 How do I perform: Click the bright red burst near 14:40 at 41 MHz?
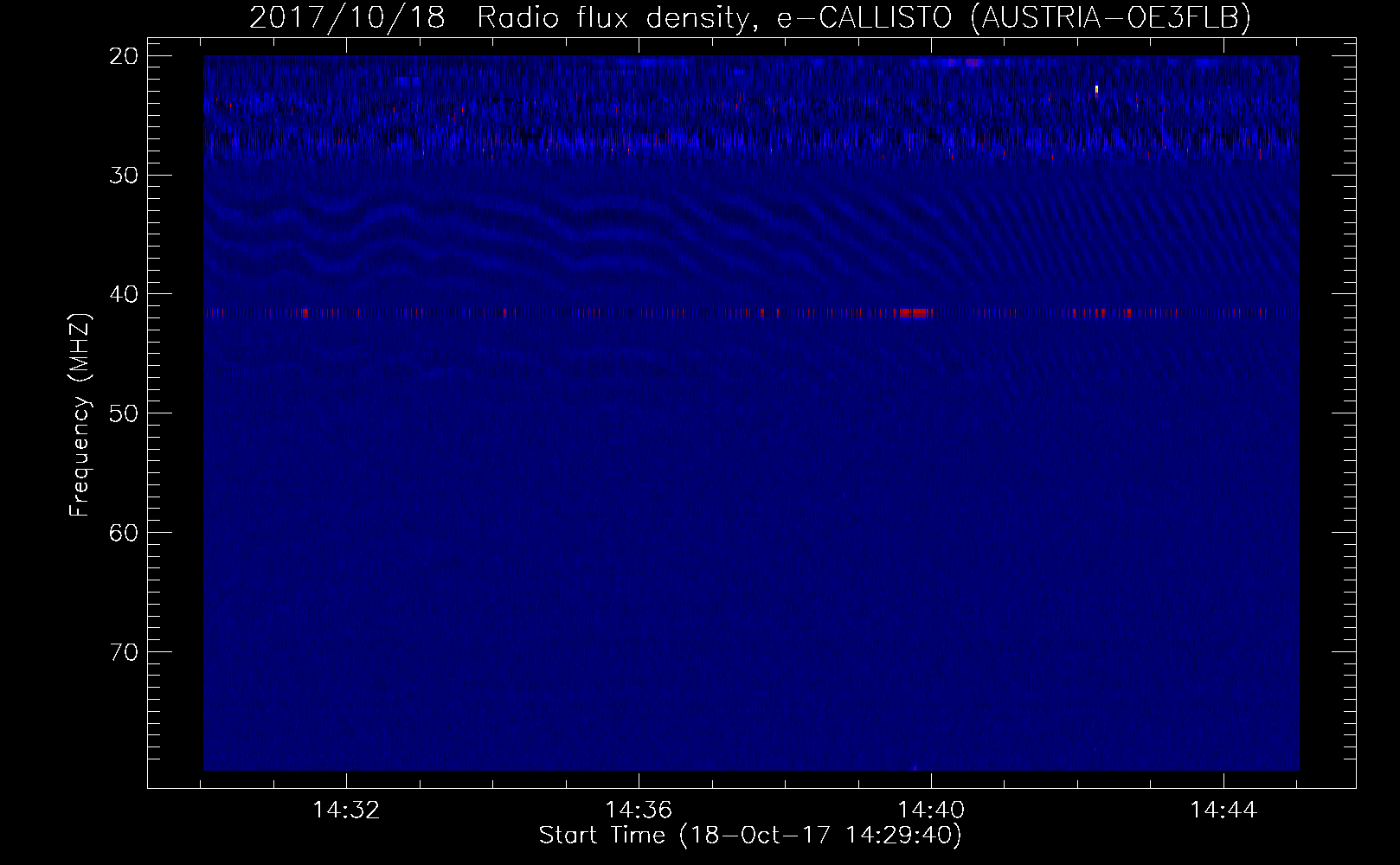click(915, 312)
